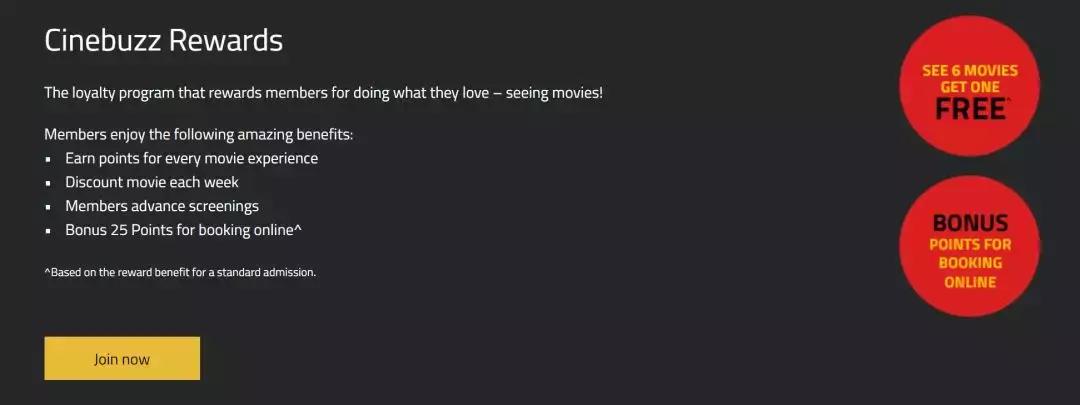Click the bullet marker before 'Discount movie'
The width and height of the screenshot is (1080, 405).
pos(48,183)
